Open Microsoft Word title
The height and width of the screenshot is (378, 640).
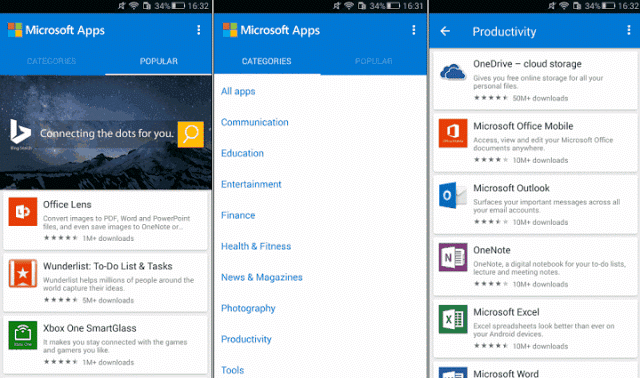point(506,373)
